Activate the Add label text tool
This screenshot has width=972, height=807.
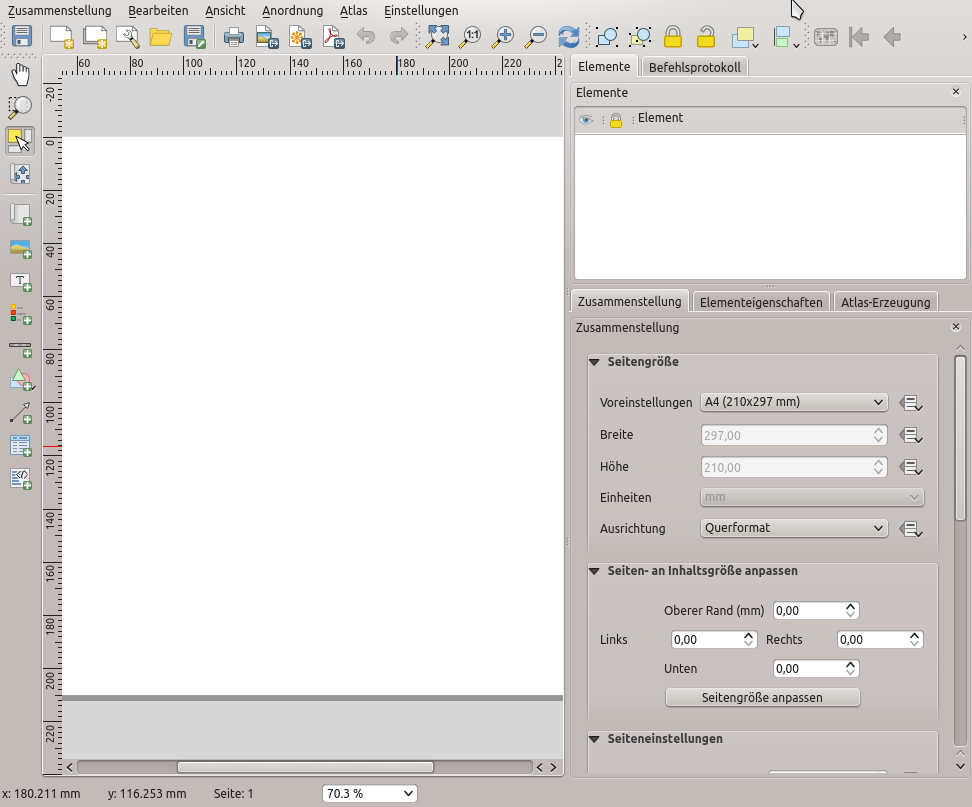[20, 282]
